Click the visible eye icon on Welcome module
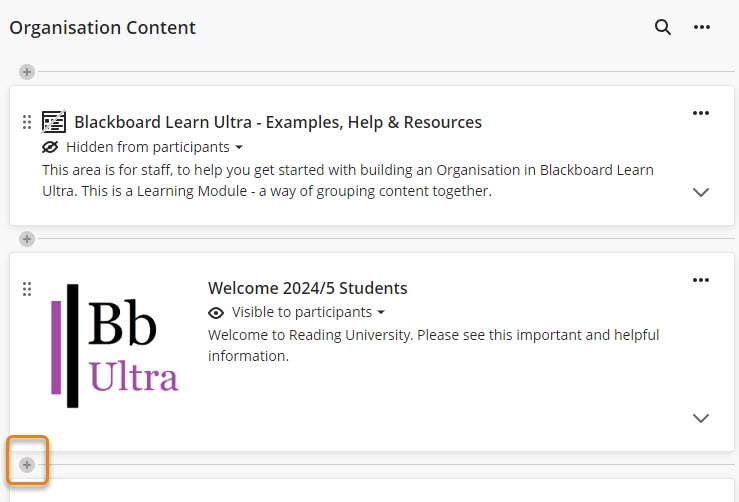 tap(217, 312)
